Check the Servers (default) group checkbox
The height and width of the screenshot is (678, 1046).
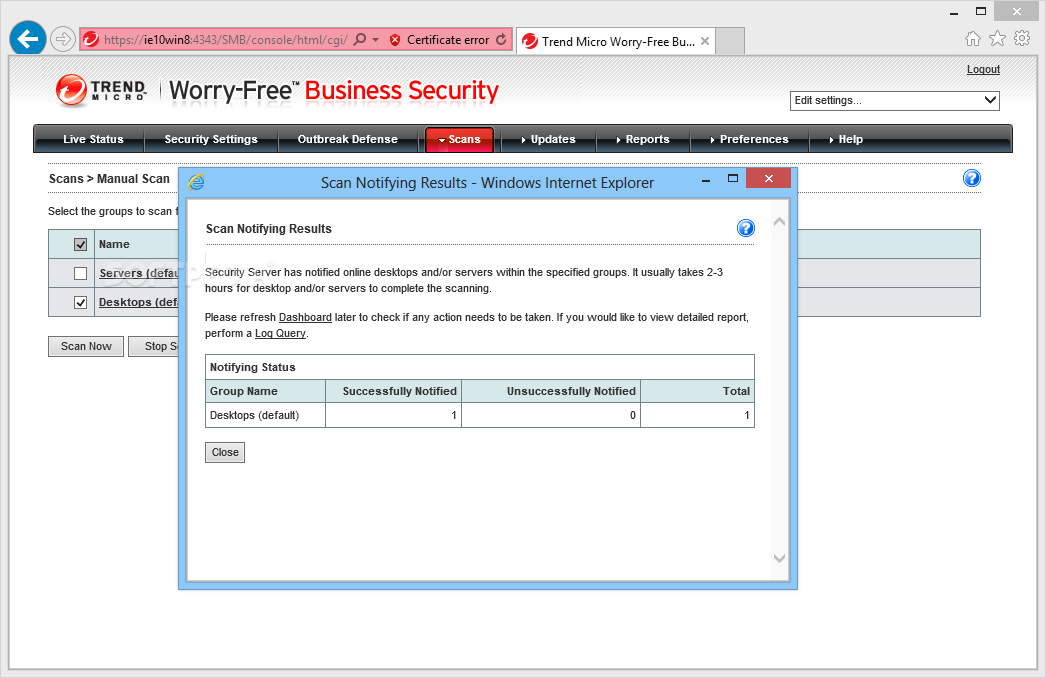[x=80, y=273]
